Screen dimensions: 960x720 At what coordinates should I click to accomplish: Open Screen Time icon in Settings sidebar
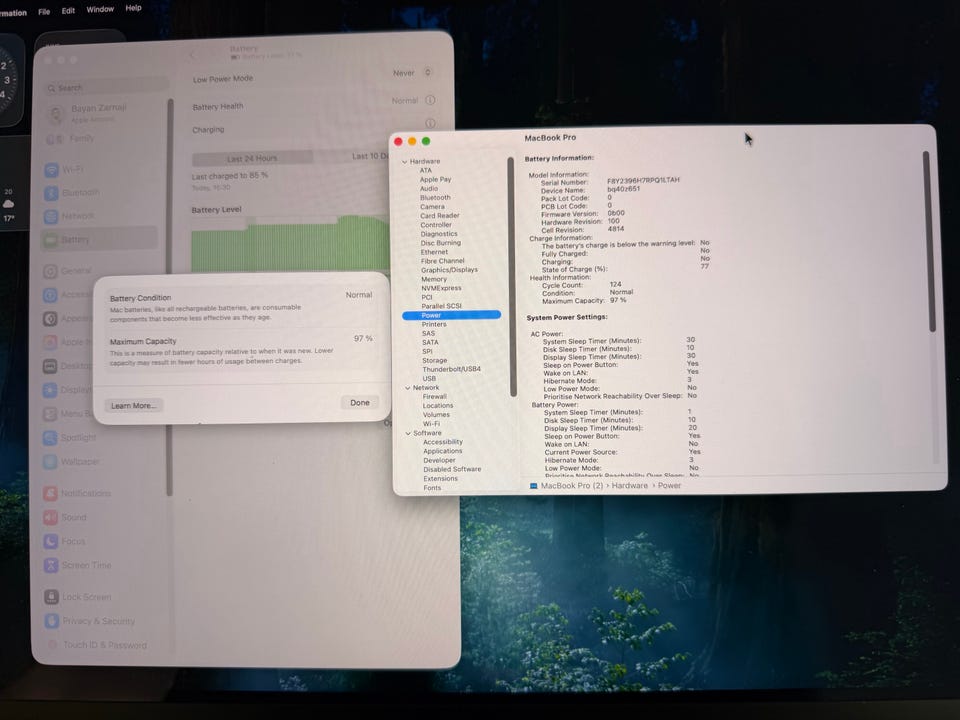click(x=51, y=565)
